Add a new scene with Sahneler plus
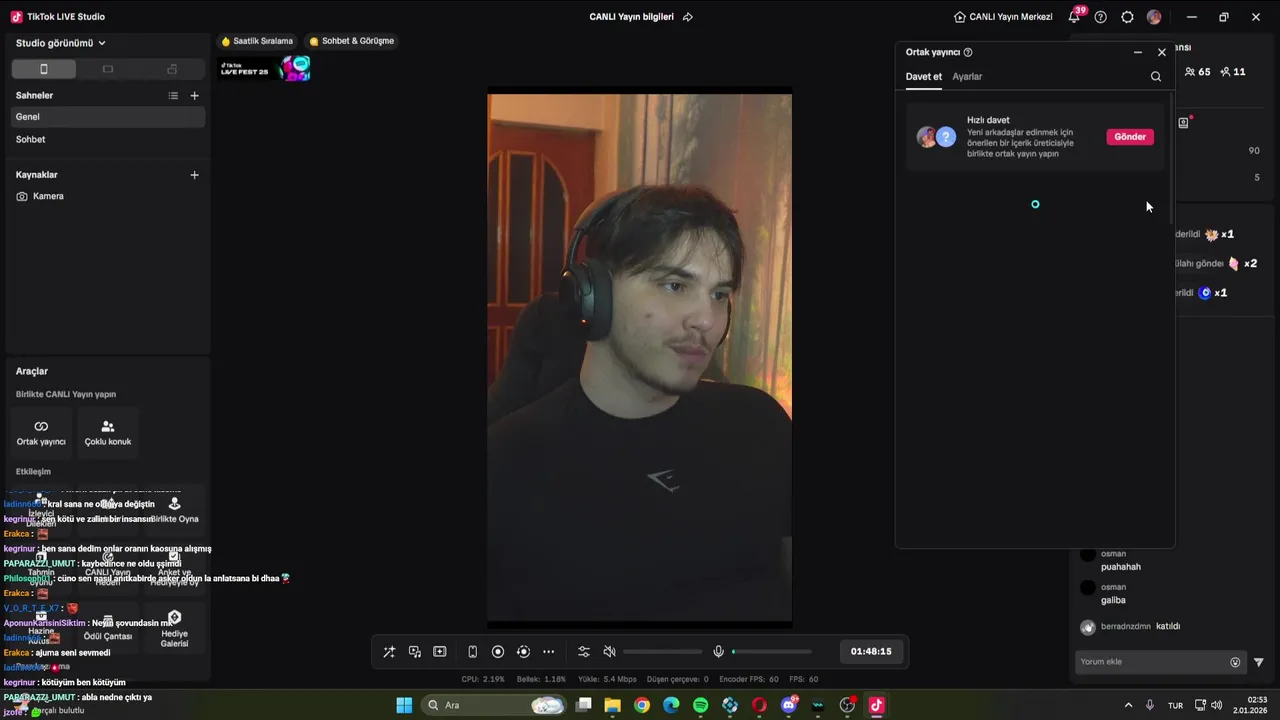Viewport: 1280px width, 720px height. [x=195, y=95]
